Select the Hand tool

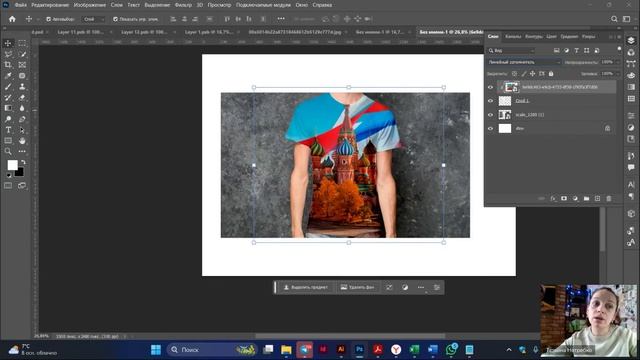[x=22, y=141]
